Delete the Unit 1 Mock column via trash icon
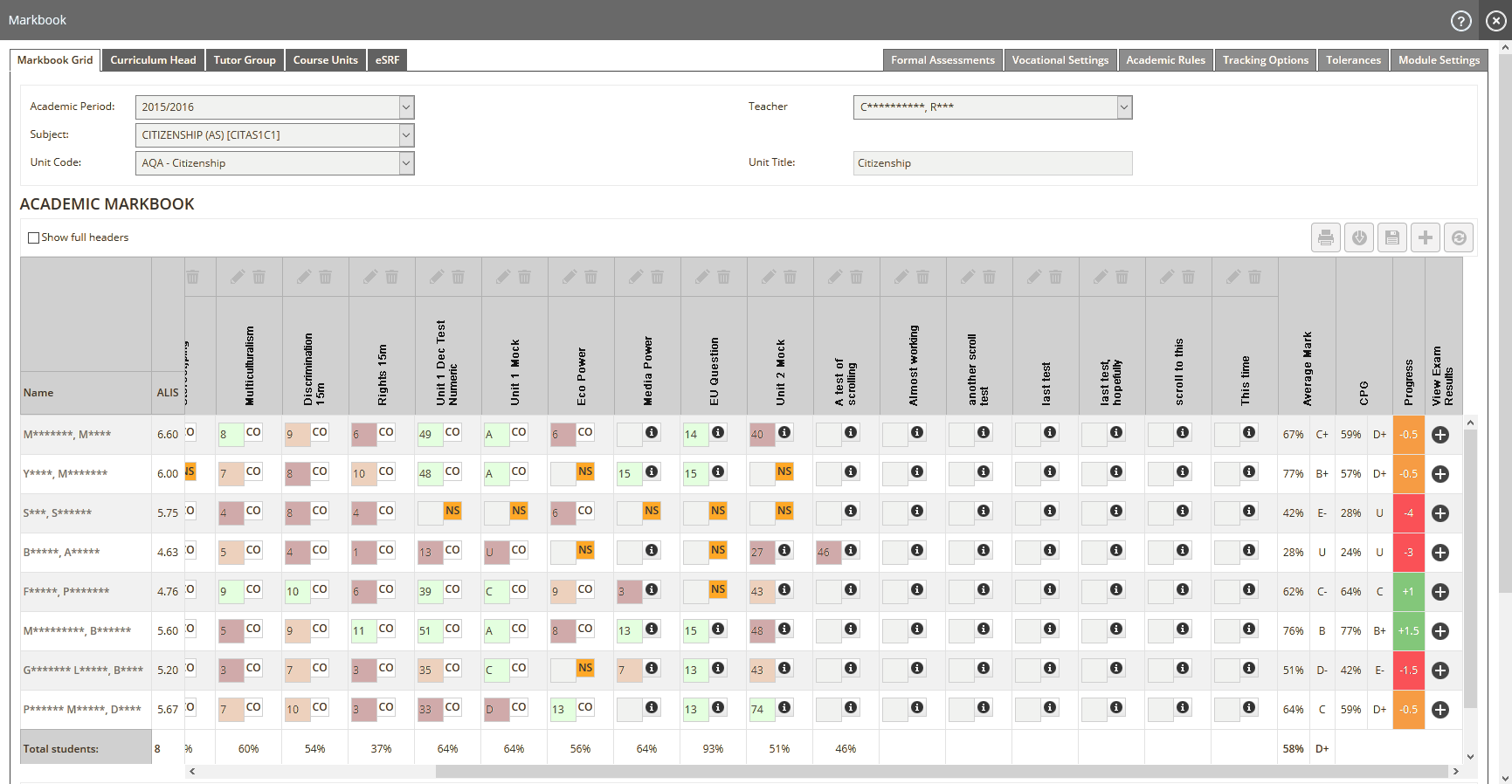 pos(524,277)
